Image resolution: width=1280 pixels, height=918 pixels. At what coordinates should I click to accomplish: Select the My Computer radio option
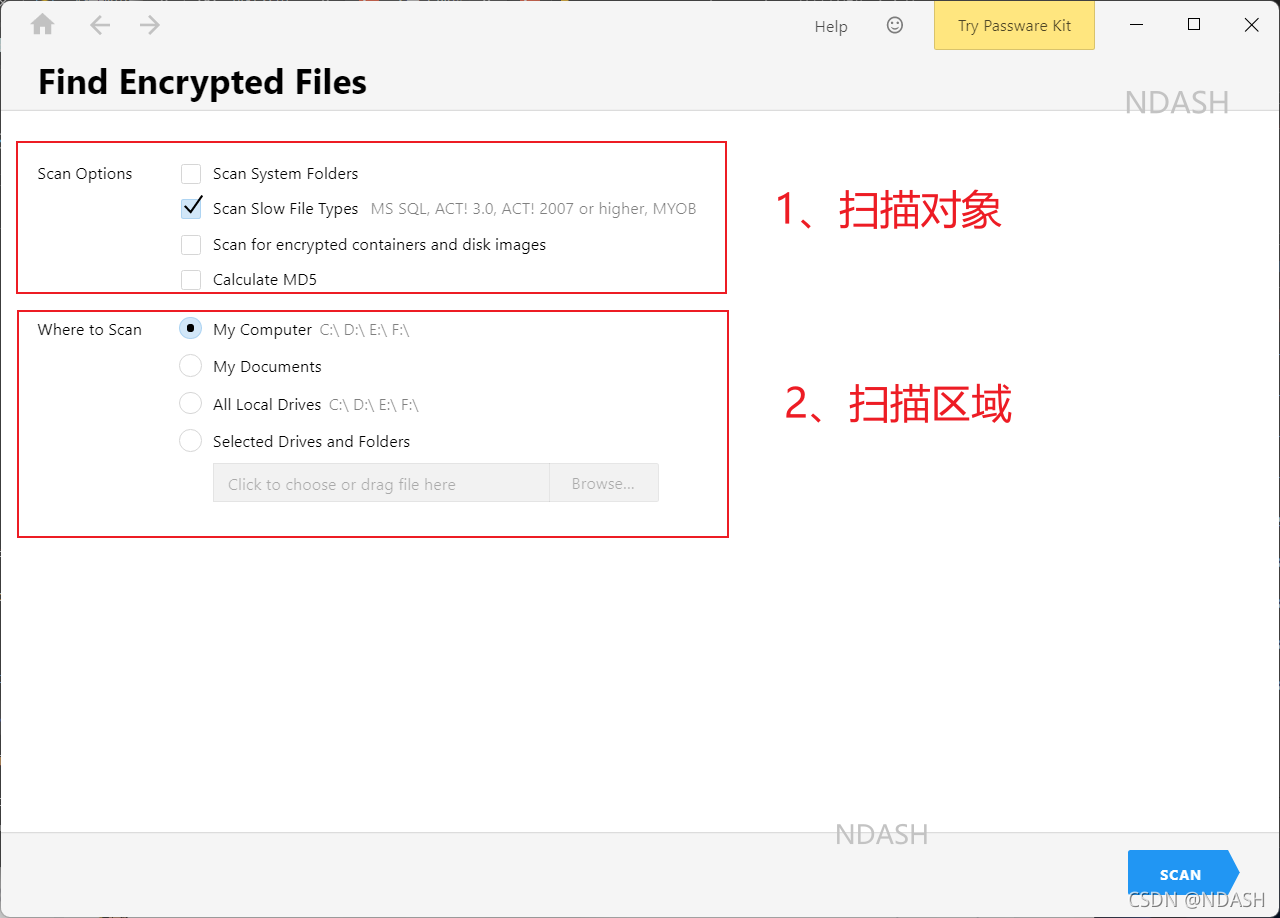click(x=190, y=328)
